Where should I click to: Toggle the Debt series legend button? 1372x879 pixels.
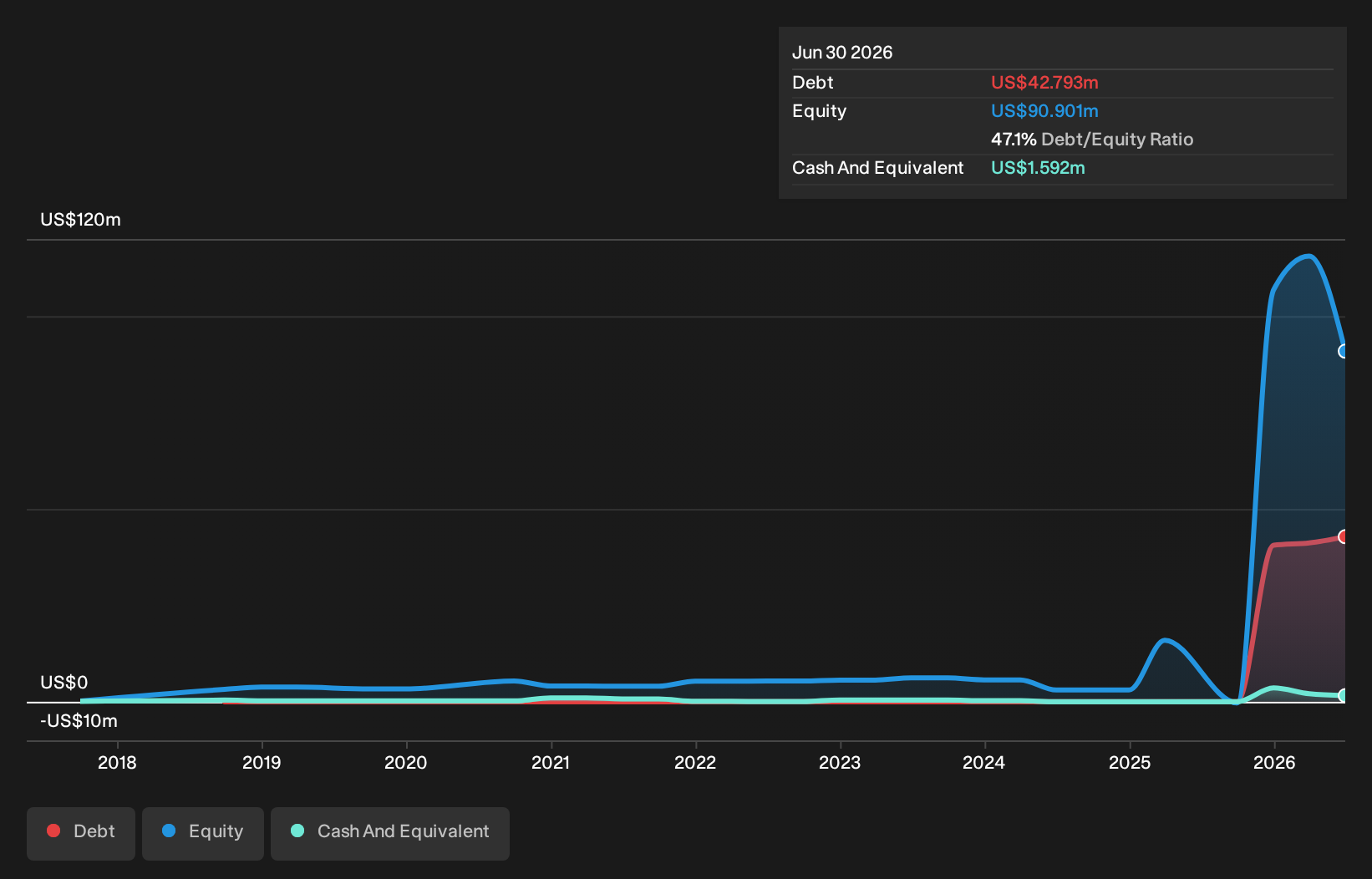81,833
